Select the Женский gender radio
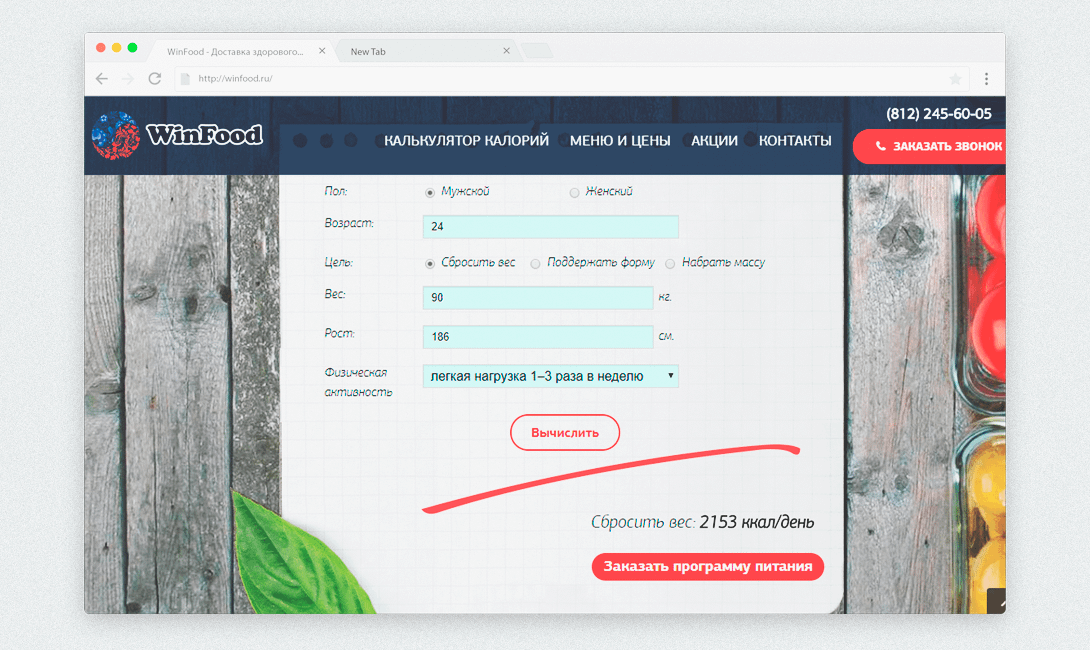The height and width of the screenshot is (650, 1090). tap(574, 193)
